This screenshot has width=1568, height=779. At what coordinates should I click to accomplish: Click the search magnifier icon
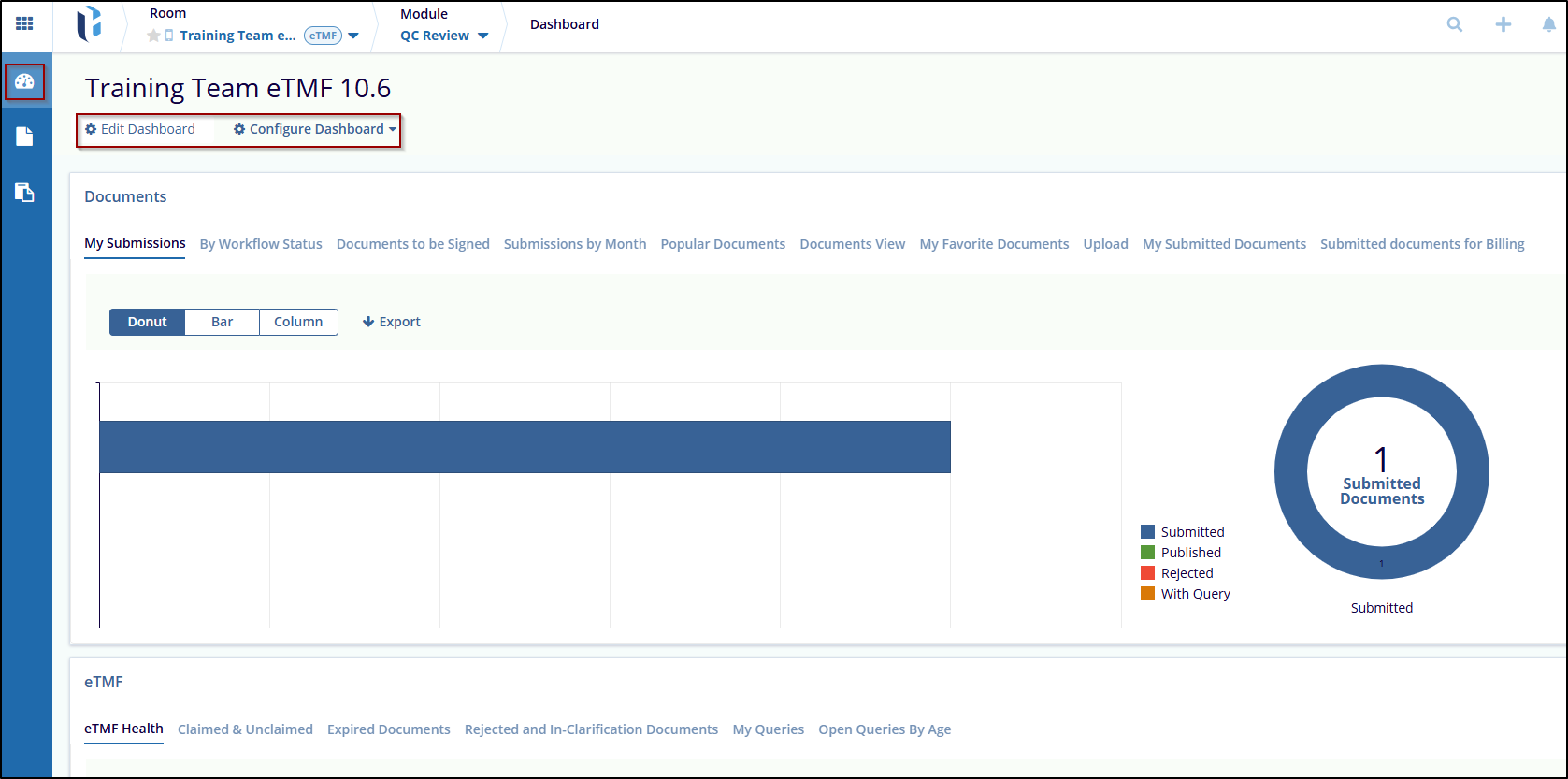1455,25
